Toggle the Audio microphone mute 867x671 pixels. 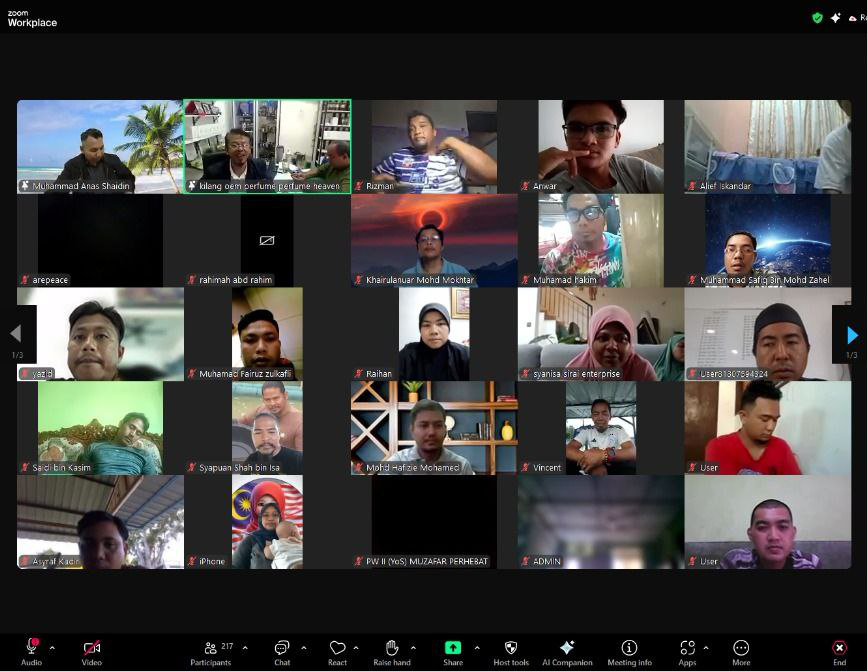tap(32, 649)
